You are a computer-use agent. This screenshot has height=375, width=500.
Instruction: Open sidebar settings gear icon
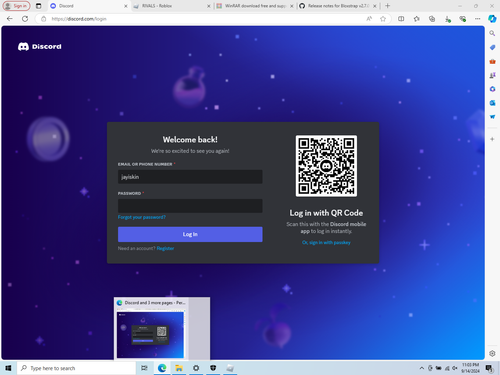point(492,353)
